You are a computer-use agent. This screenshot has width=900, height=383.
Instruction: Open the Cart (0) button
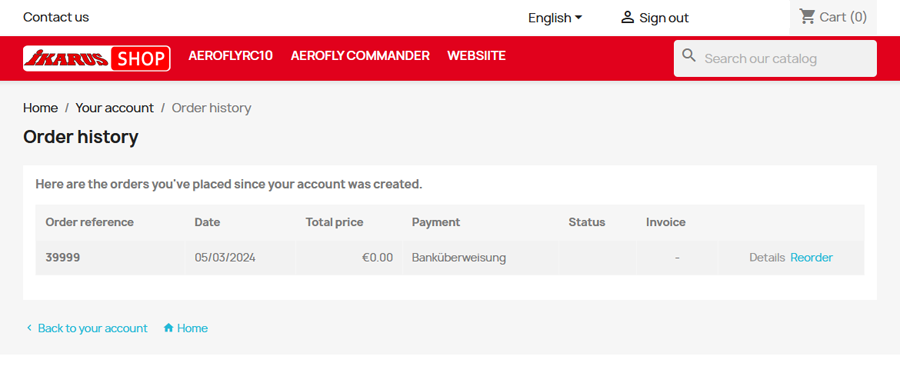click(833, 17)
